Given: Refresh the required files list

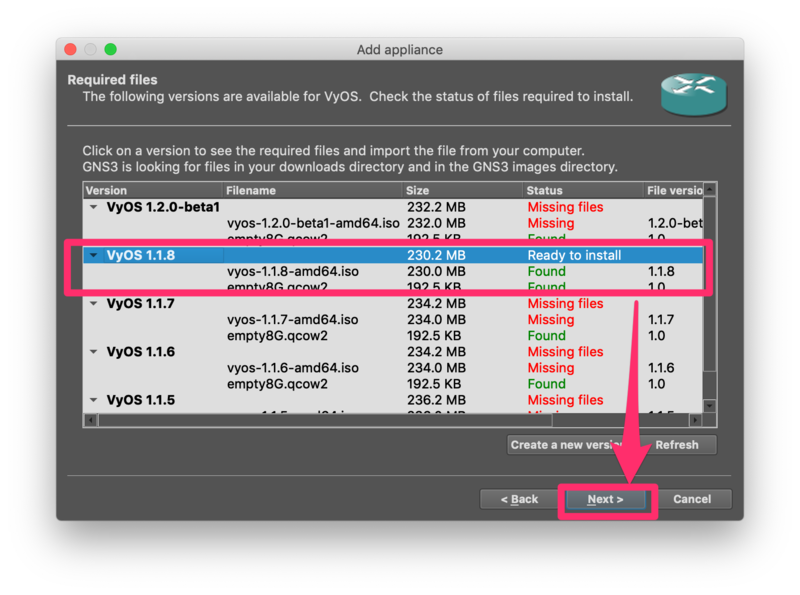Looking at the screenshot, I should coord(677,445).
